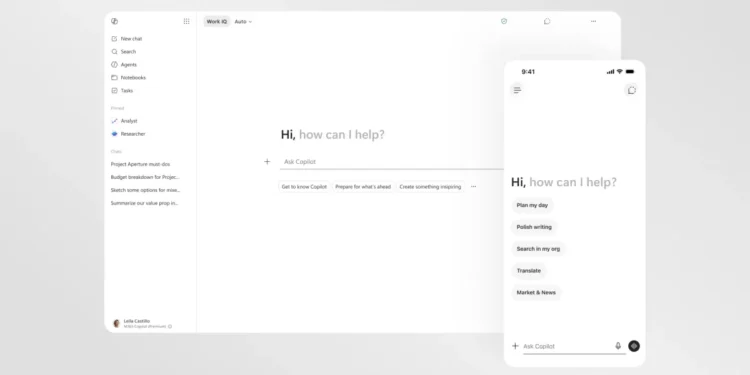Screen dimensions: 750x375
Task: Click the plus attach icon on desktop
Action: (267, 162)
